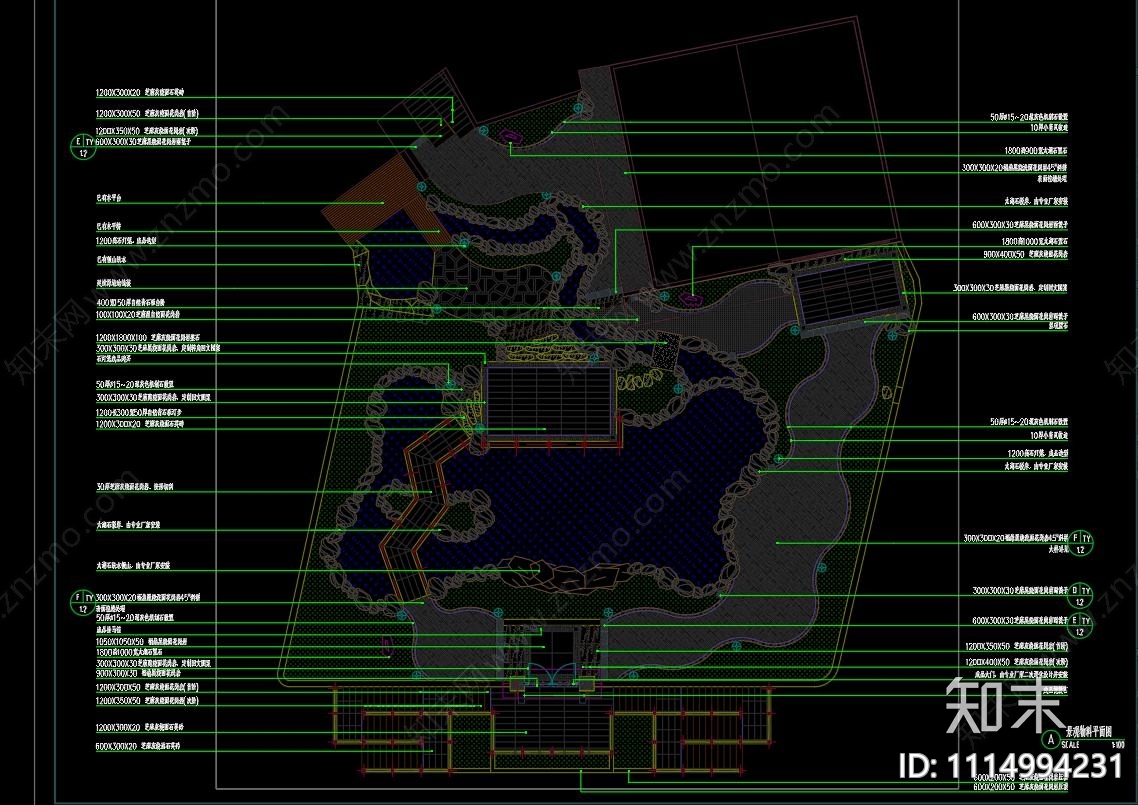The height and width of the screenshot is (805, 1138).
Task: Click the 1200X300X20 annotation at top left
Action: click(113, 88)
